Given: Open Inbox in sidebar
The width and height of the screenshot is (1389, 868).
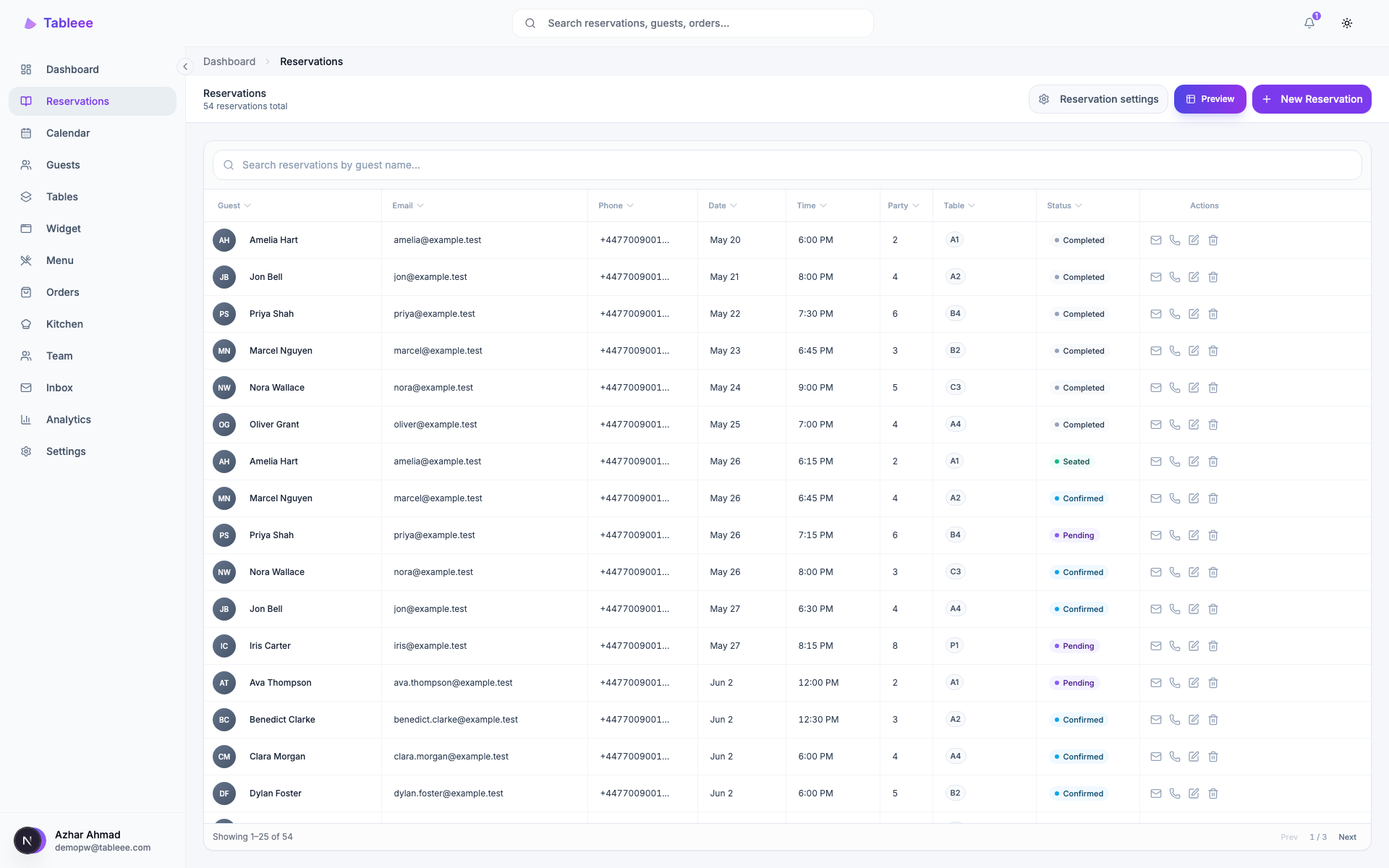Looking at the screenshot, I should pyautogui.click(x=93, y=388).
